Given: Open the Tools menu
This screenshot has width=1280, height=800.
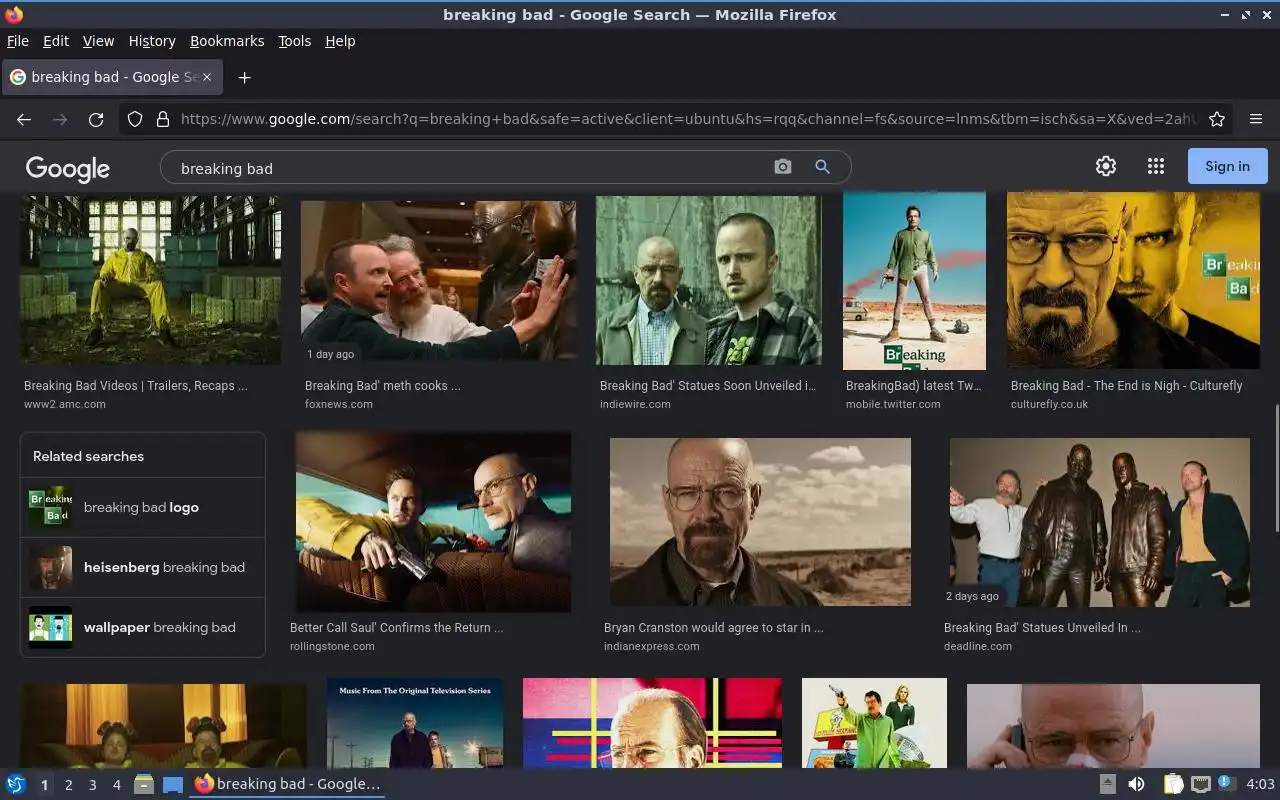Looking at the screenshot, I should pyautogui.click(x=294, y=41).
